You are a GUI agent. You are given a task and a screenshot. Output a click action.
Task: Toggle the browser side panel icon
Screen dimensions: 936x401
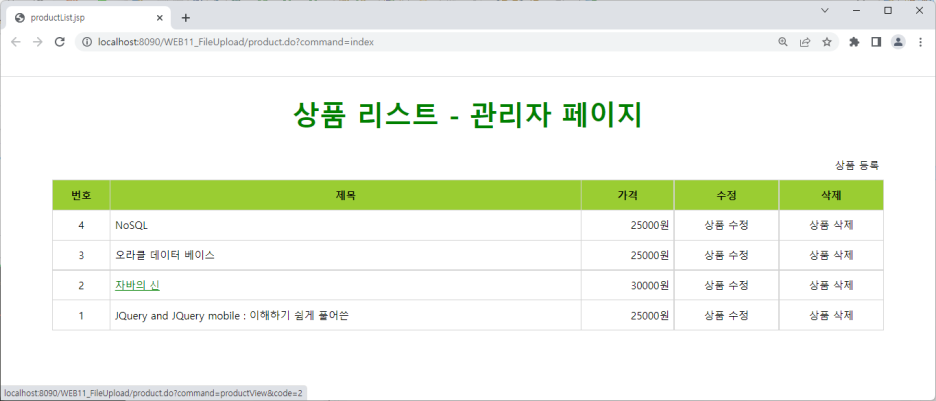[876, 42]
